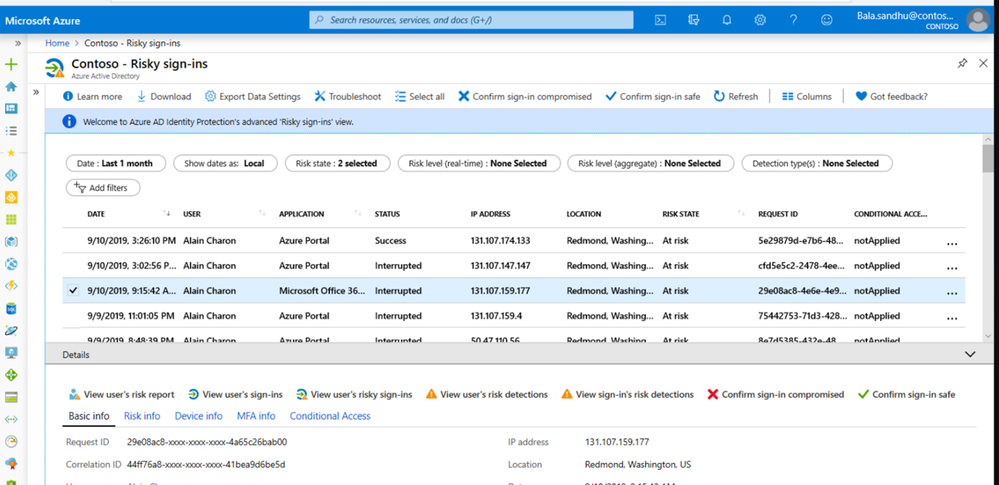Click toolbar Confirm sign-in safe

pyautogui.click(x=653, y=97)
